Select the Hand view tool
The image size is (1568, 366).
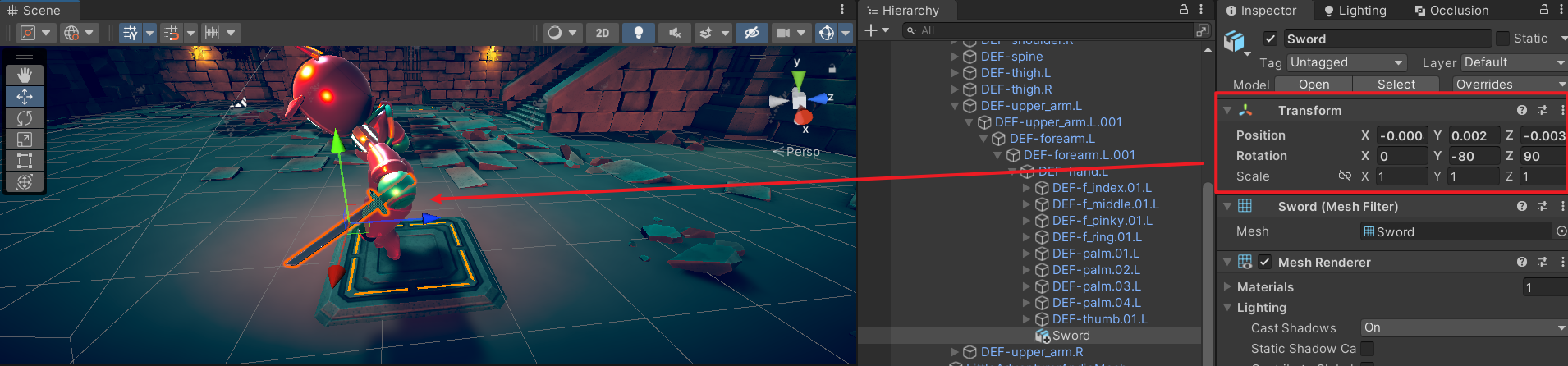pos(25,75)
